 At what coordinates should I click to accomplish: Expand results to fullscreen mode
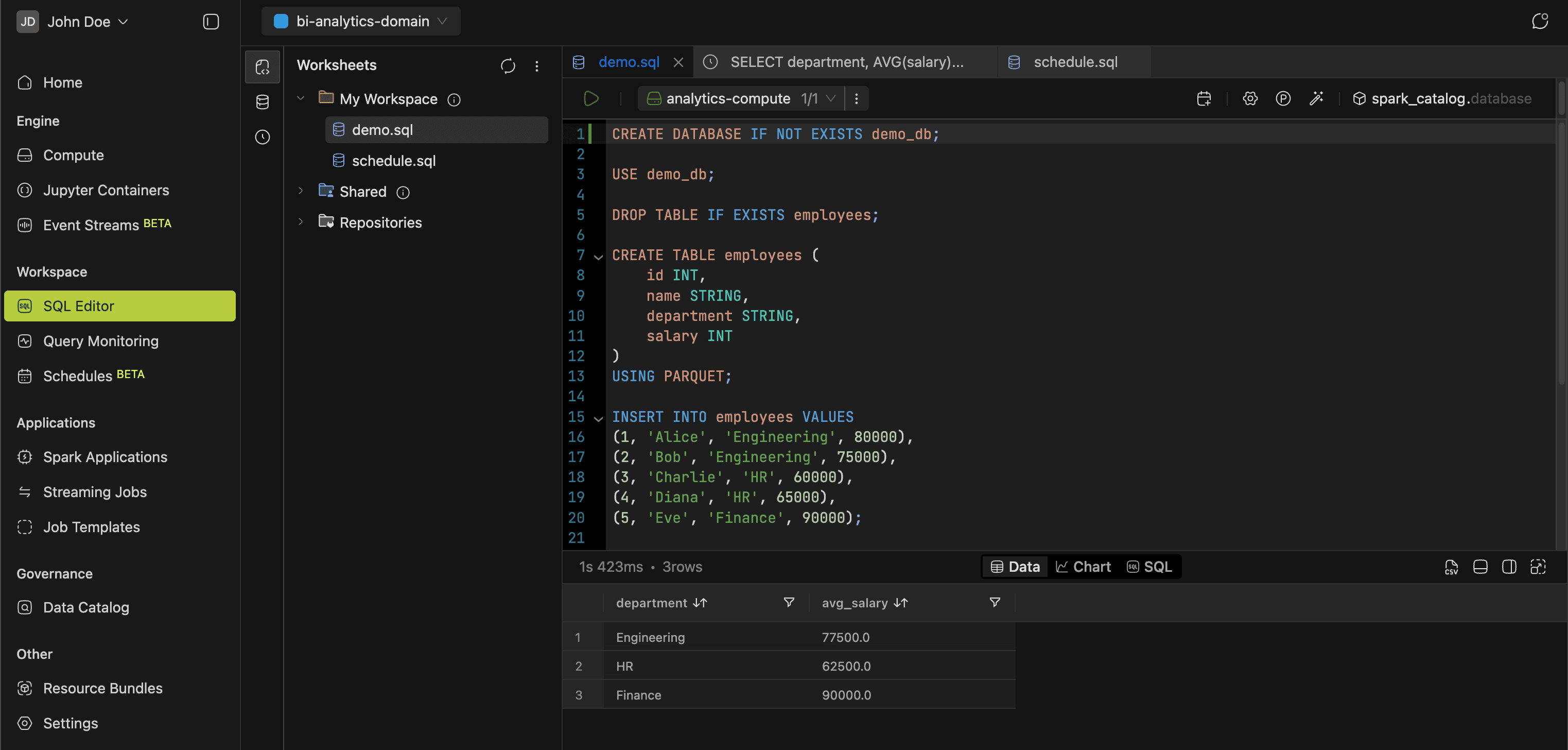1538,567
